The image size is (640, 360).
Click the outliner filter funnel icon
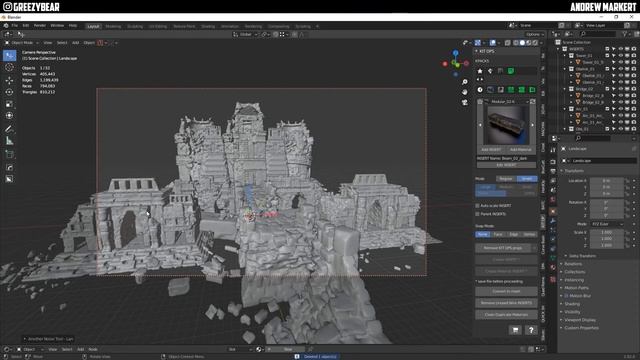[625, 34]
